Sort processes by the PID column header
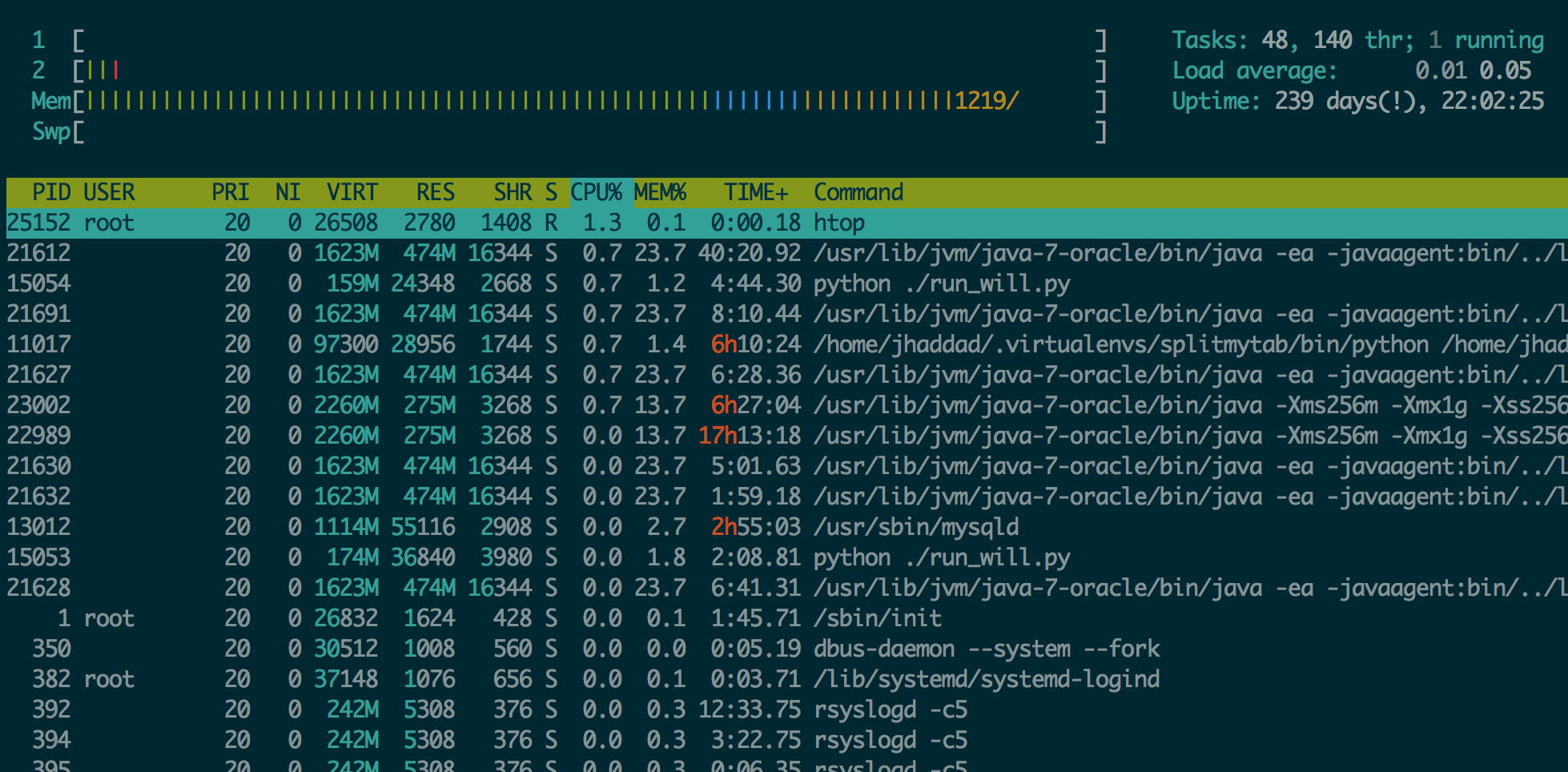Screen dimensions: 1568x772 pos(51,192)
